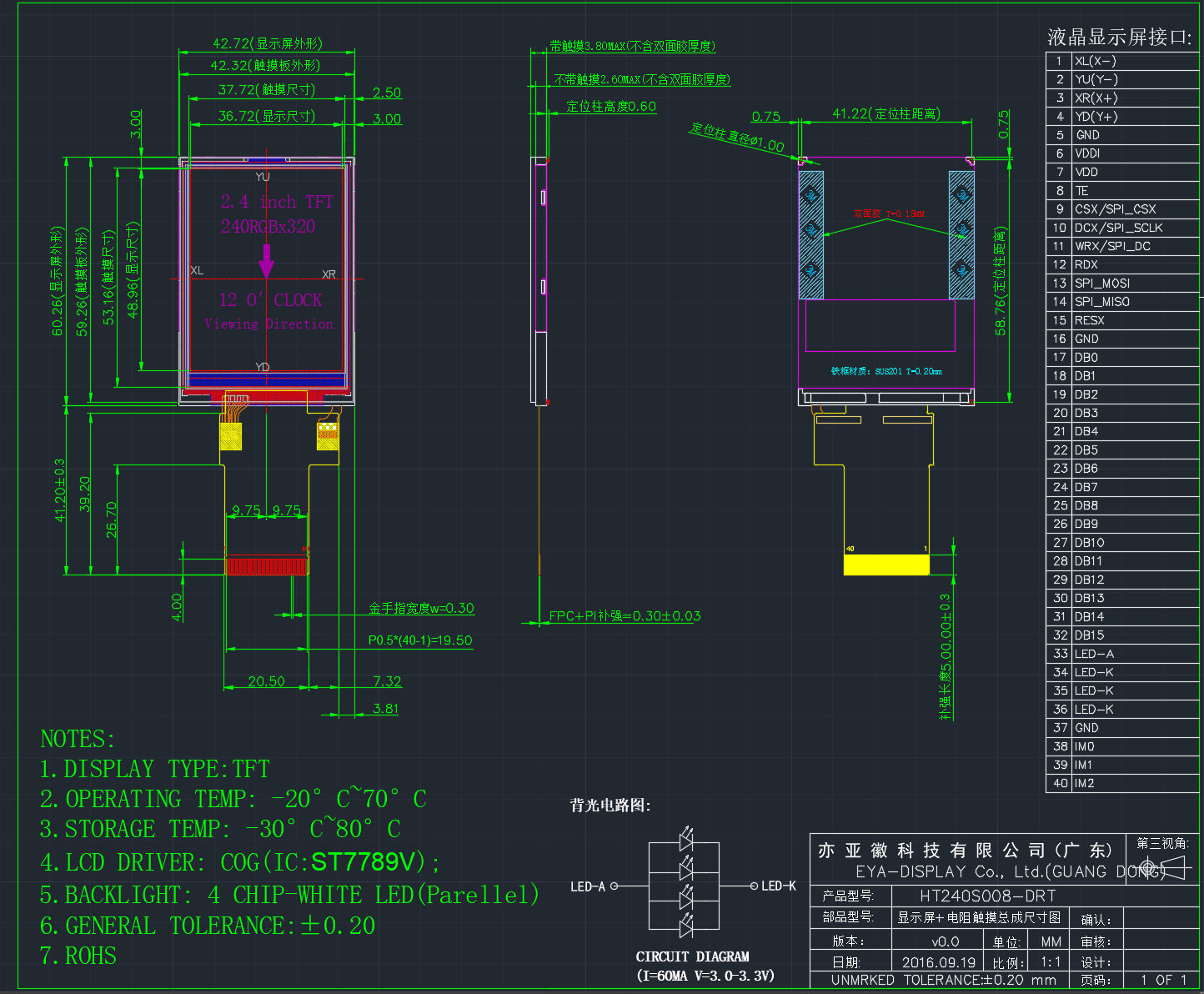1204x994 pixels.
Task: Select the "IM2" pin 40 entry
Action: (1084, 783)
